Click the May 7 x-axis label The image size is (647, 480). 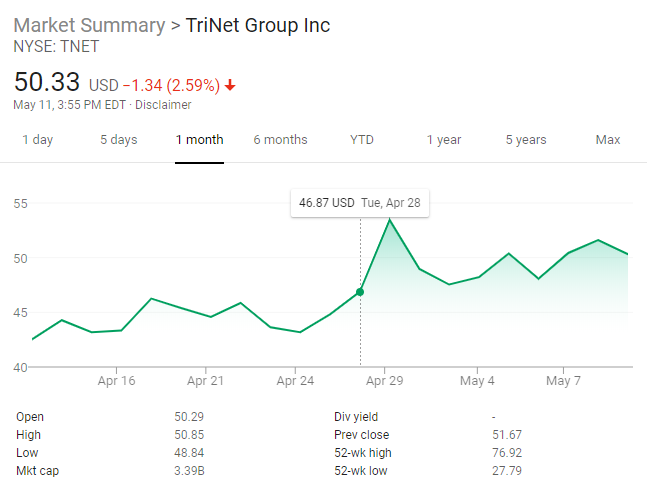[563, 381]
